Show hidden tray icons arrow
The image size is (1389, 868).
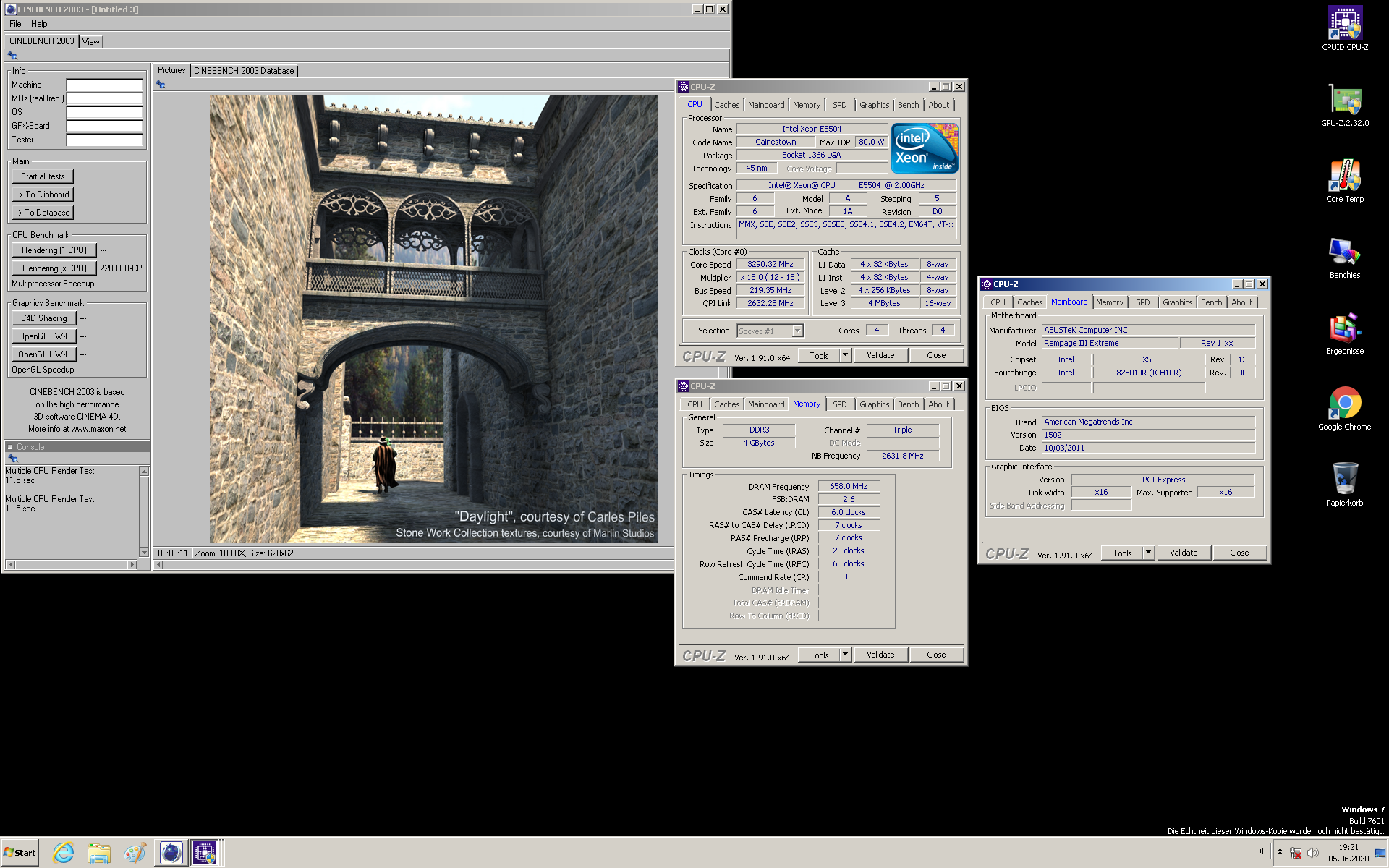(1280, 852)
